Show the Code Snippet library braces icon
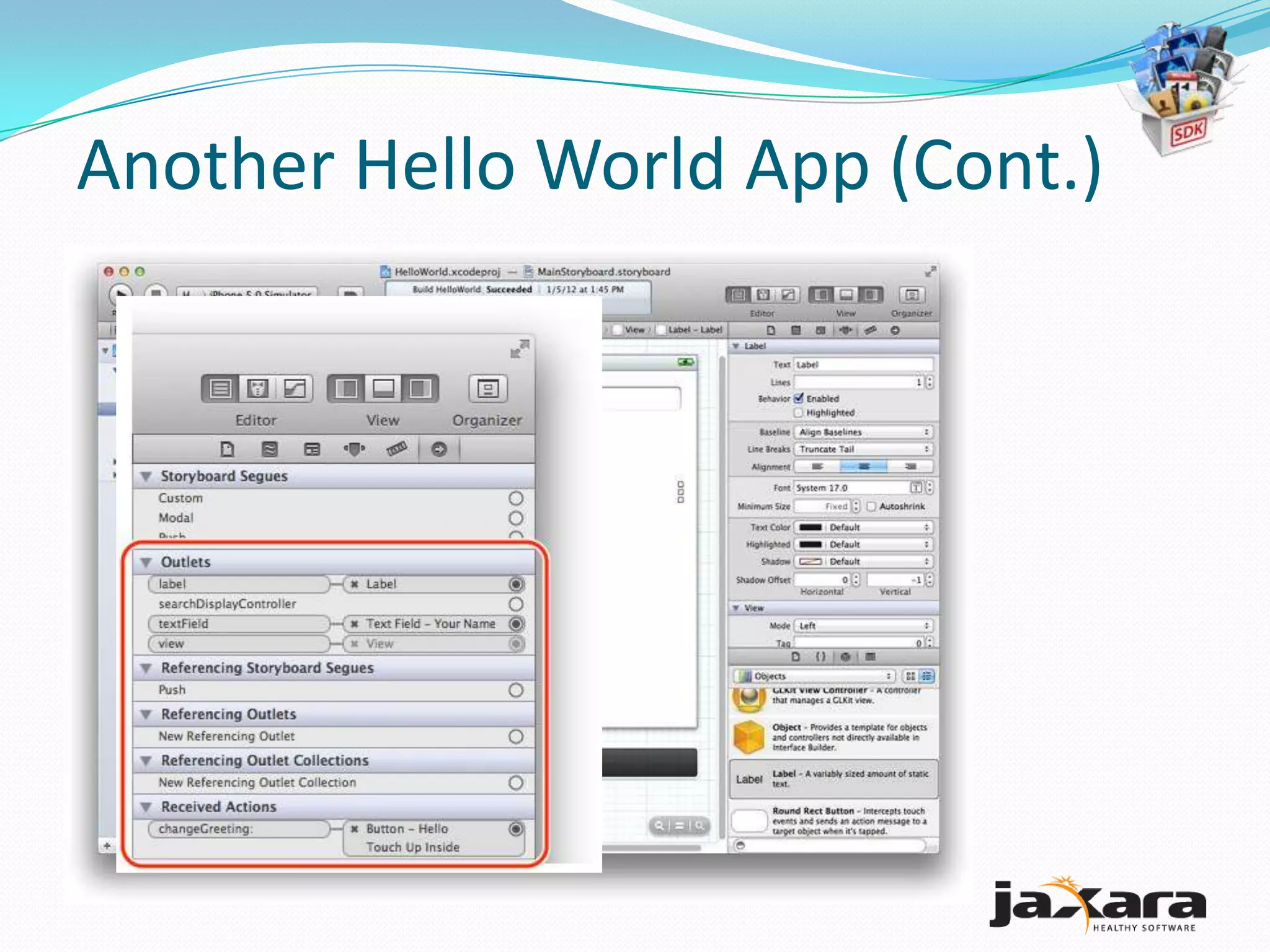The height and width of the screenshot is (952, 1270). point(820,656)
